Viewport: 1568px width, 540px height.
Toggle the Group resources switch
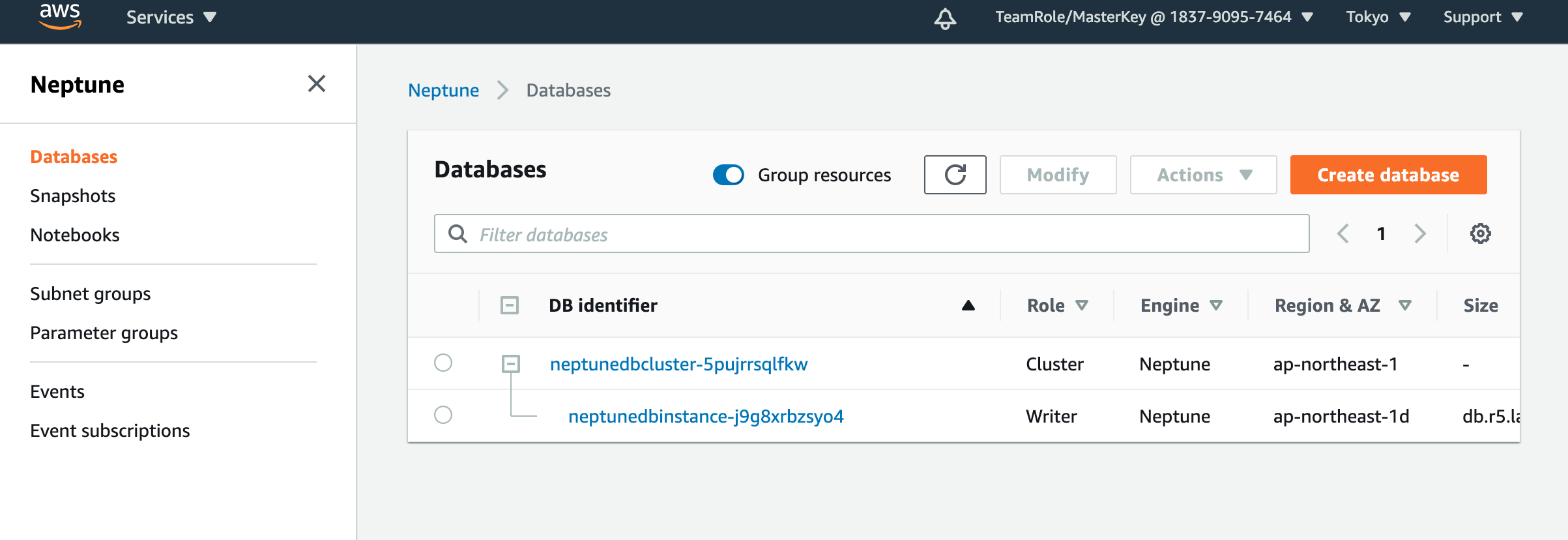(729, 175)
